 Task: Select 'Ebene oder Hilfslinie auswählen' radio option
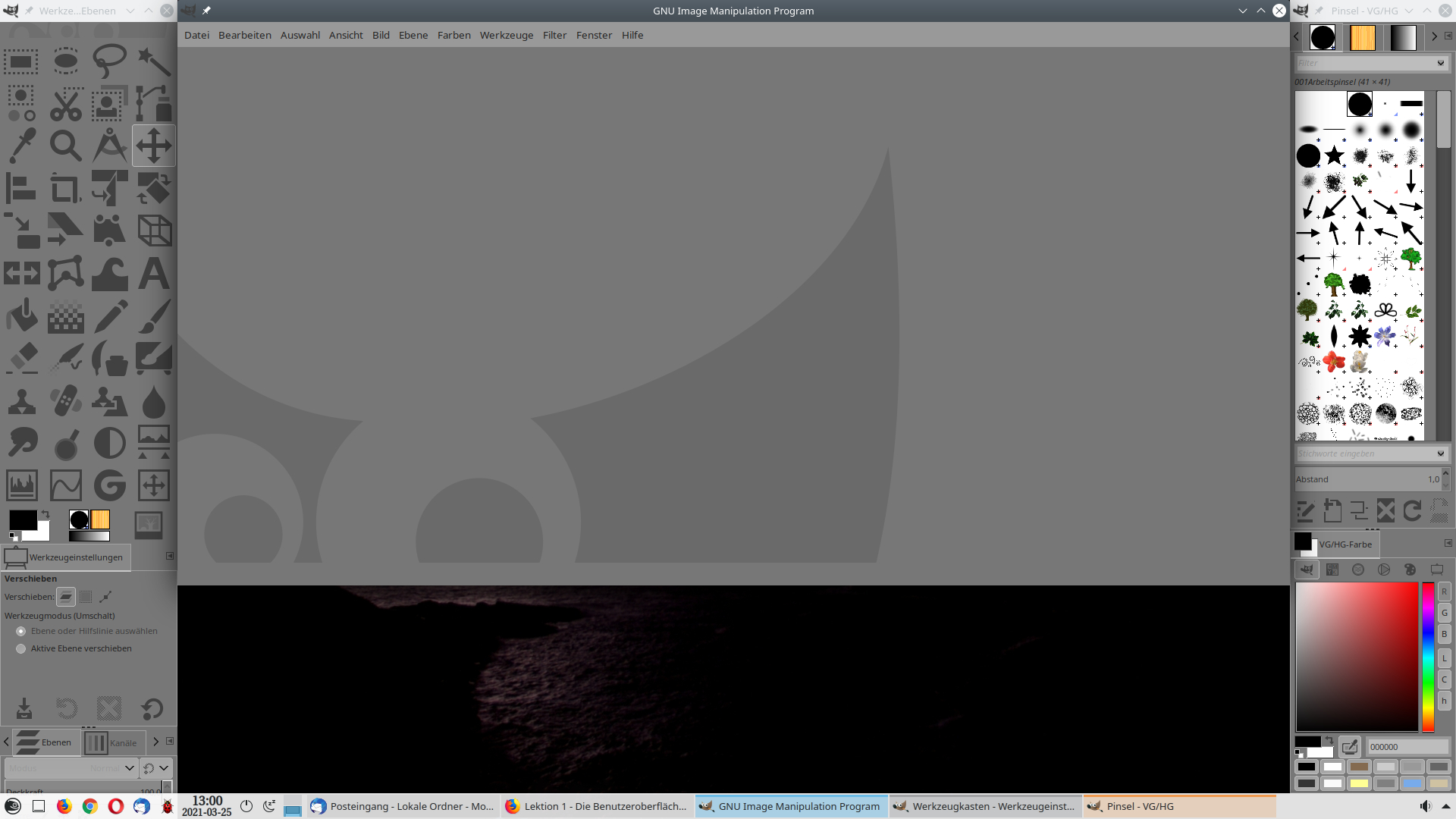pyautogui.click(x=21, y=631)
